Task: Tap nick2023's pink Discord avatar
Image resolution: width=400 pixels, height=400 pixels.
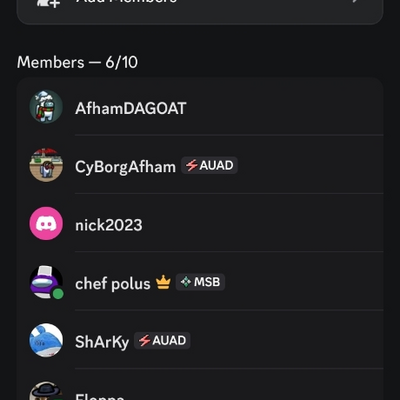Action: pyautogui.click(x=46, y=224)
